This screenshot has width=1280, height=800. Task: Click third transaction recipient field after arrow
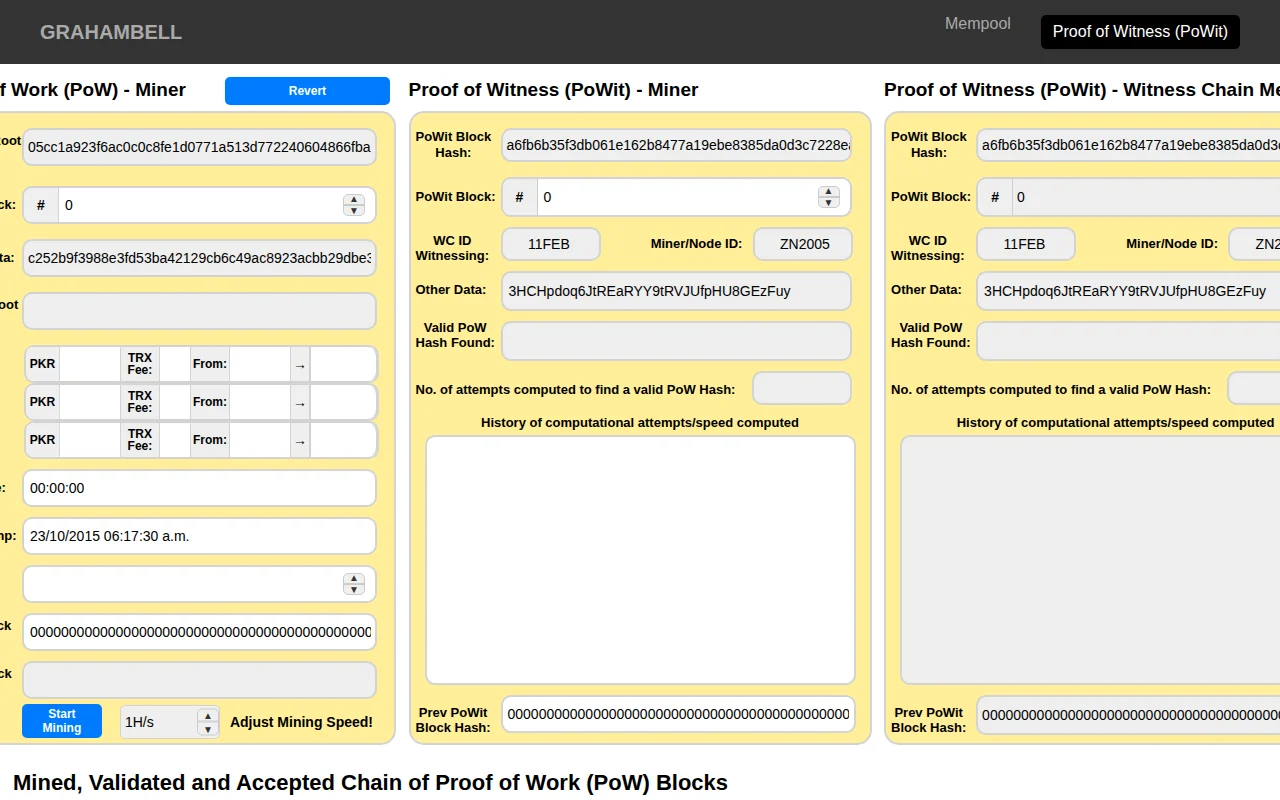click(x=343, y=440)
